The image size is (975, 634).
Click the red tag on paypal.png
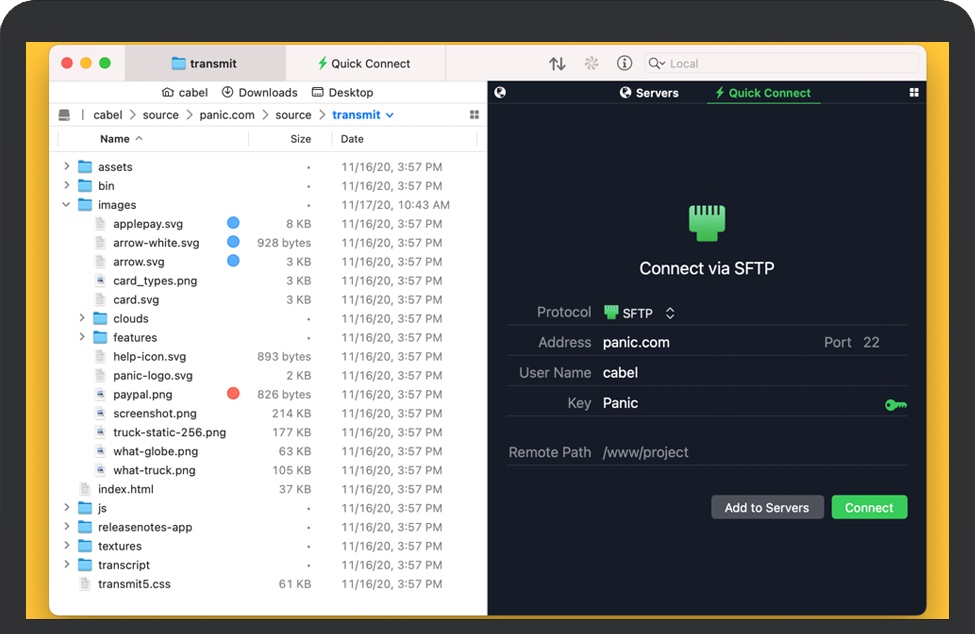point(233,394)
